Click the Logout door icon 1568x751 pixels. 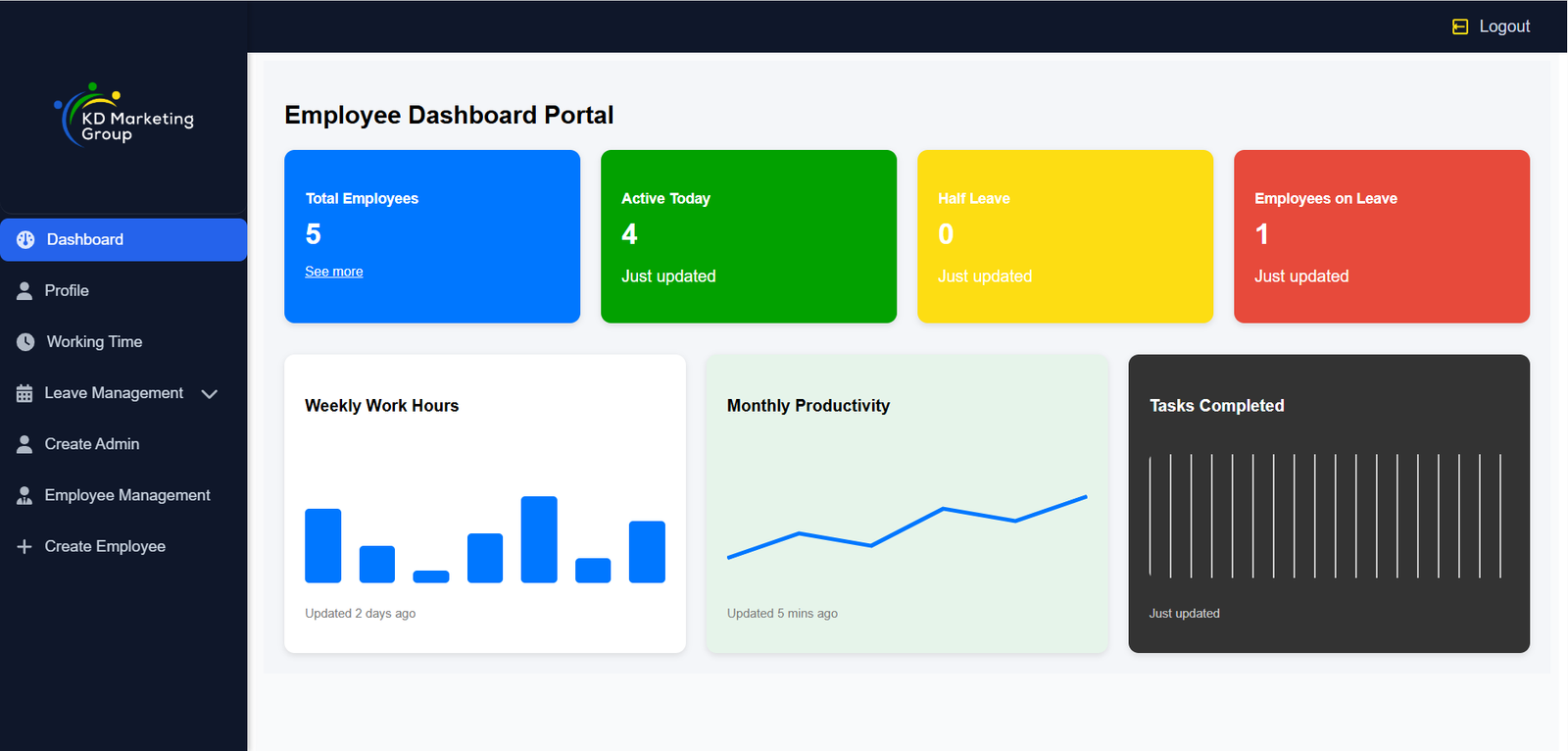pyautogui.click(x=1460, y=26)
